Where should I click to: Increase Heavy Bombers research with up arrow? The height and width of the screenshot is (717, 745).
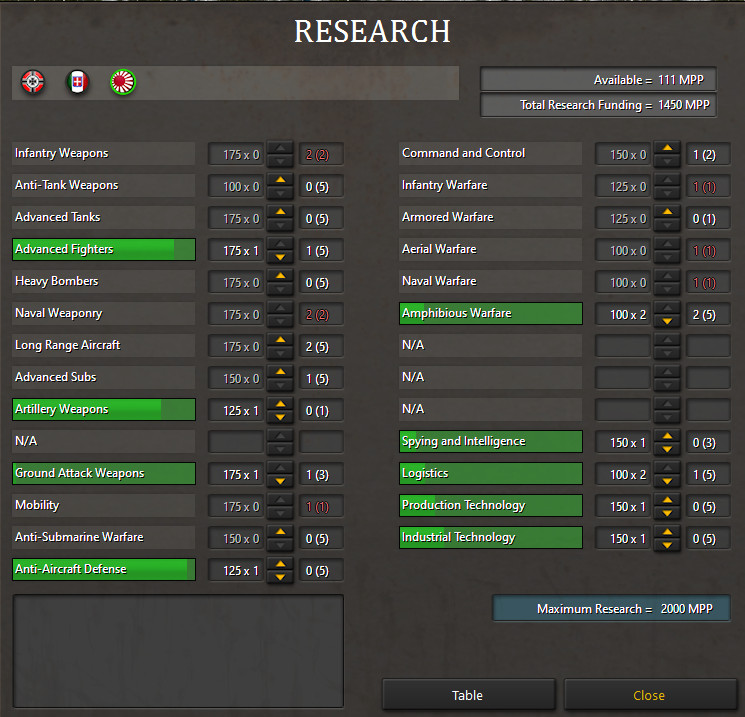pos(280,277)
